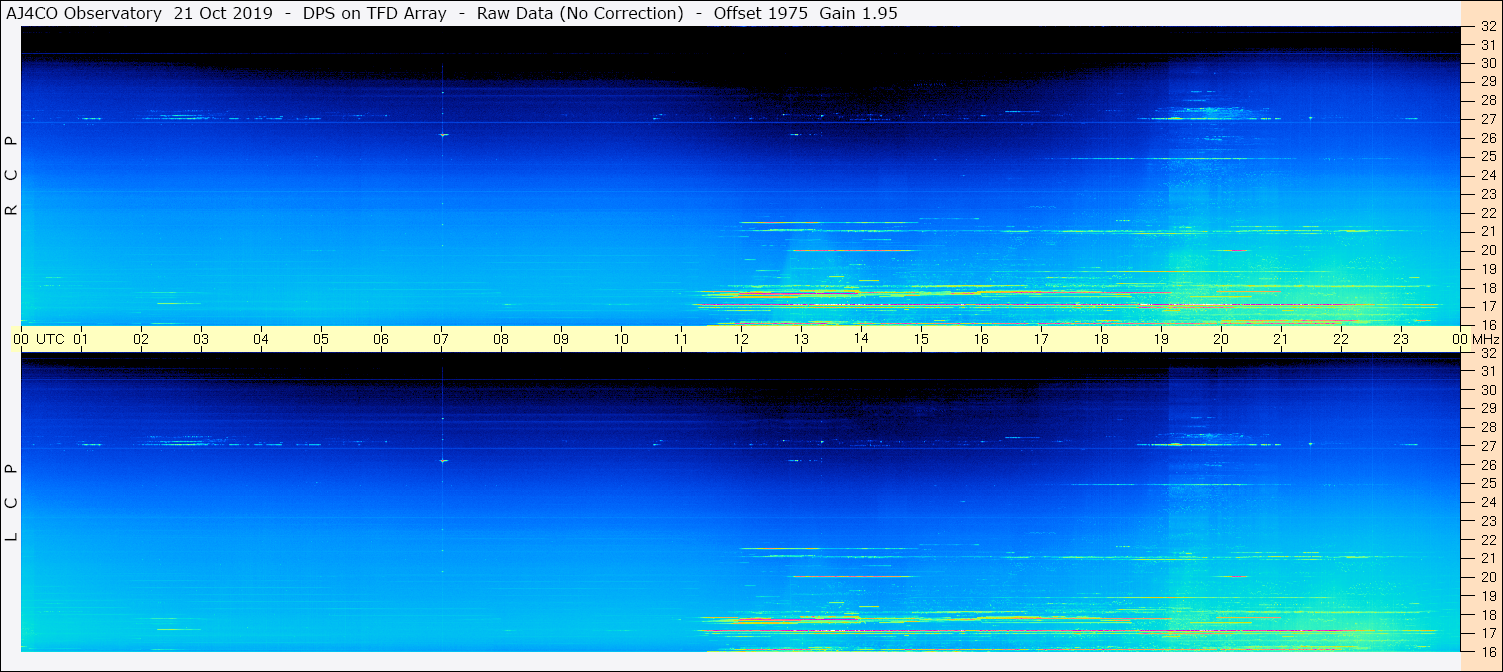Click the 07 UTC hour marker
This screenshot has width=1503, height=672.
pos(441,339)
